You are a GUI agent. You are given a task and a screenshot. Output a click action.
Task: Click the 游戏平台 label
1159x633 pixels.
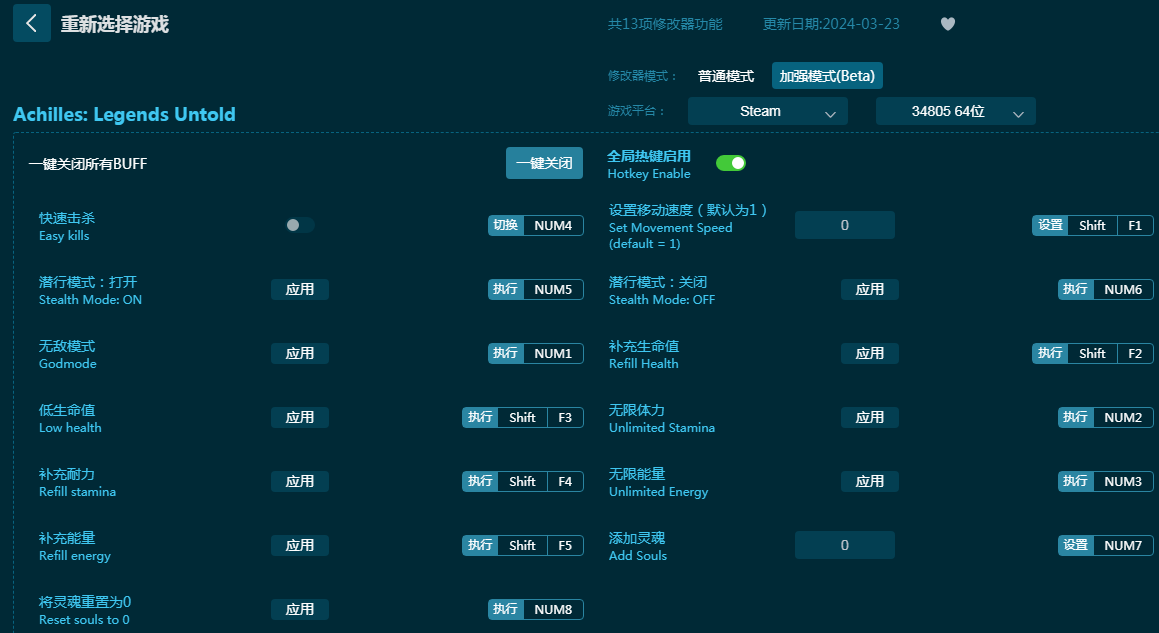click(x=636, y=111)
